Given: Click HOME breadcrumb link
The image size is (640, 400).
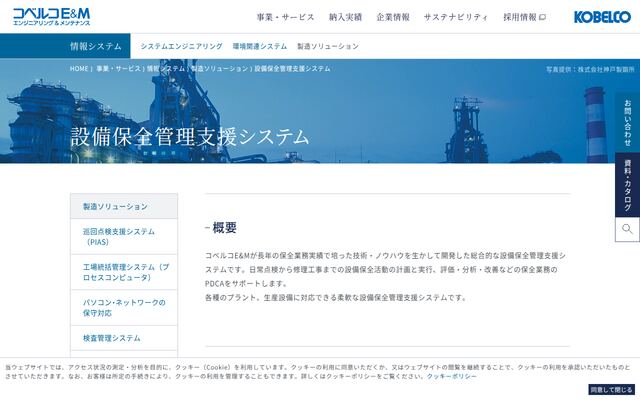Looking at the screenshot, I should click(79, 69).
